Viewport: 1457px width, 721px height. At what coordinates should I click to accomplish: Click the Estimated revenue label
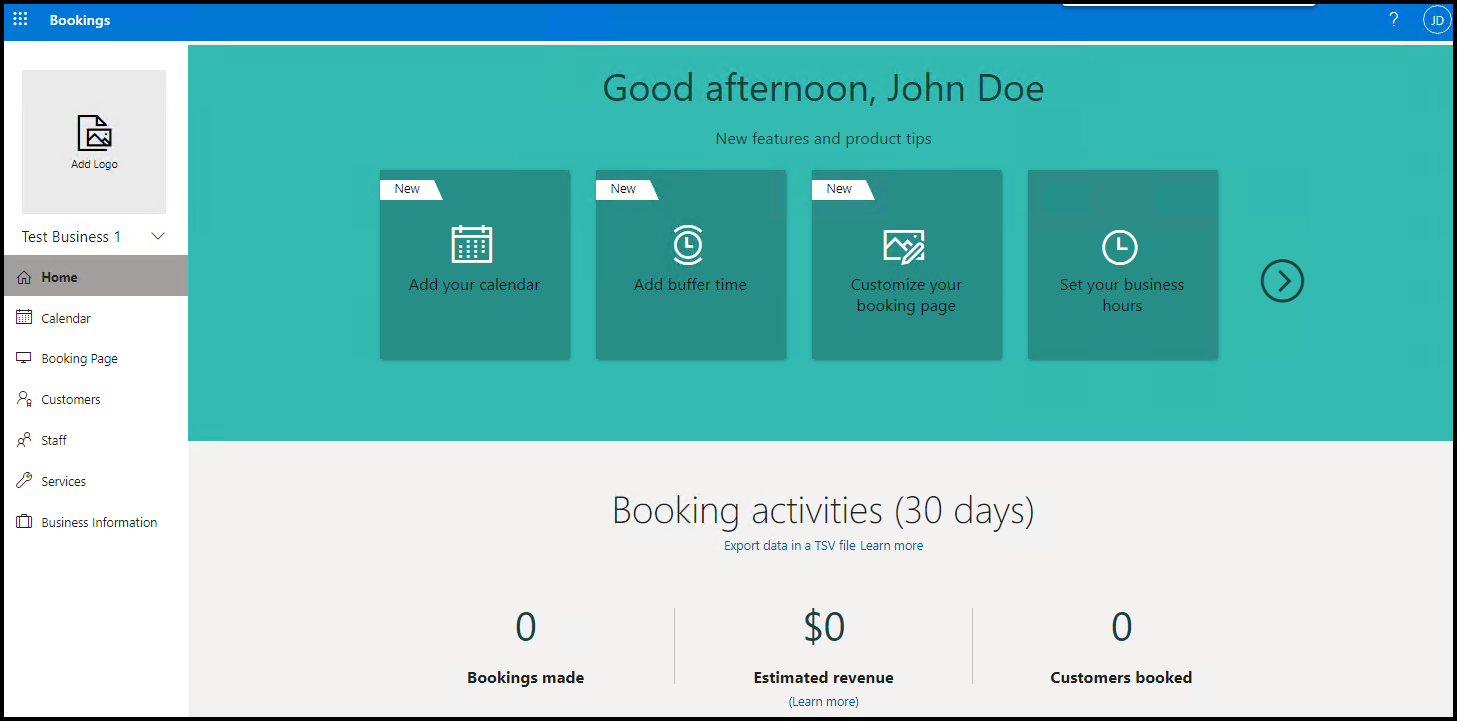(x=824, y=678)
